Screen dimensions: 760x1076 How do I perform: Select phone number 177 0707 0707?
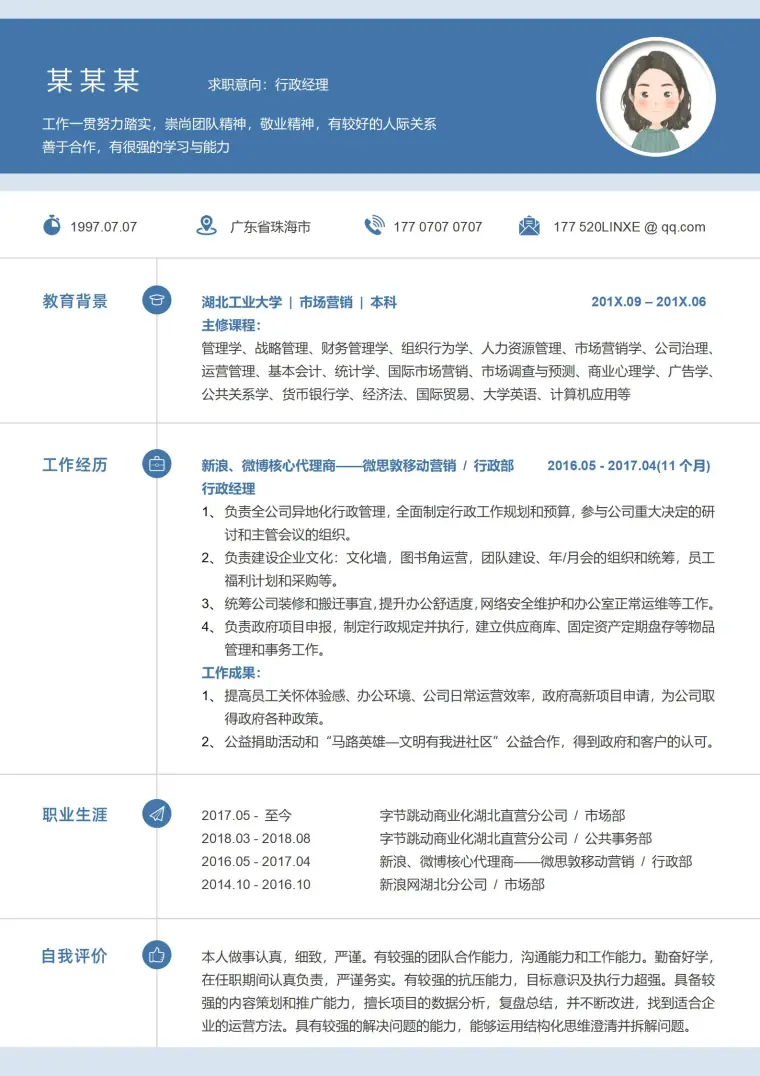tap(438, 226)
